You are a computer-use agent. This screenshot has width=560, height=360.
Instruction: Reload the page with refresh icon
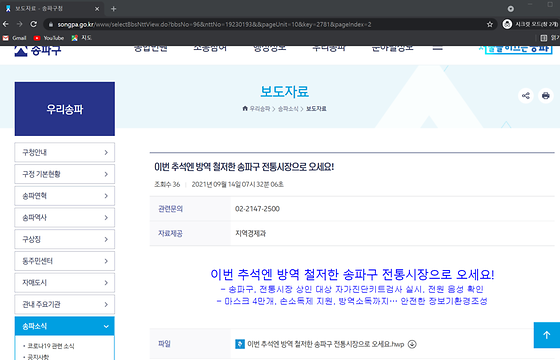click(34, 24)
